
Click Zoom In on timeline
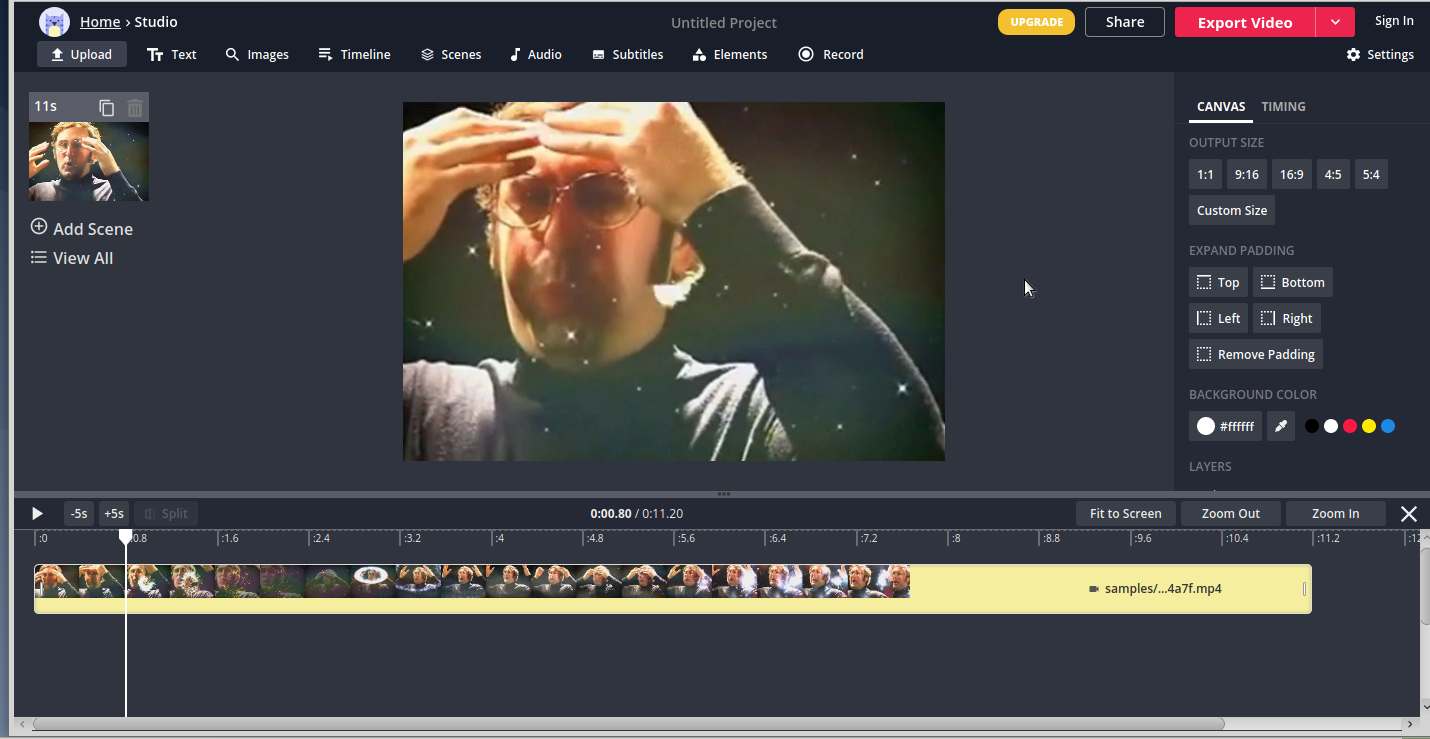[x=1336, y=514]
